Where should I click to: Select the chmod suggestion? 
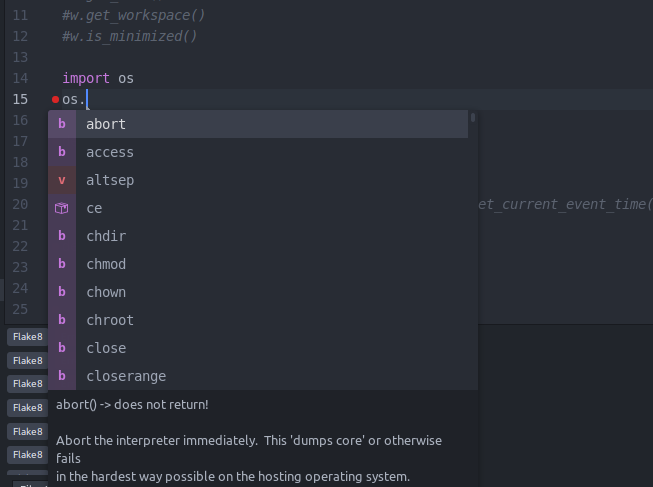pos(258,264)
